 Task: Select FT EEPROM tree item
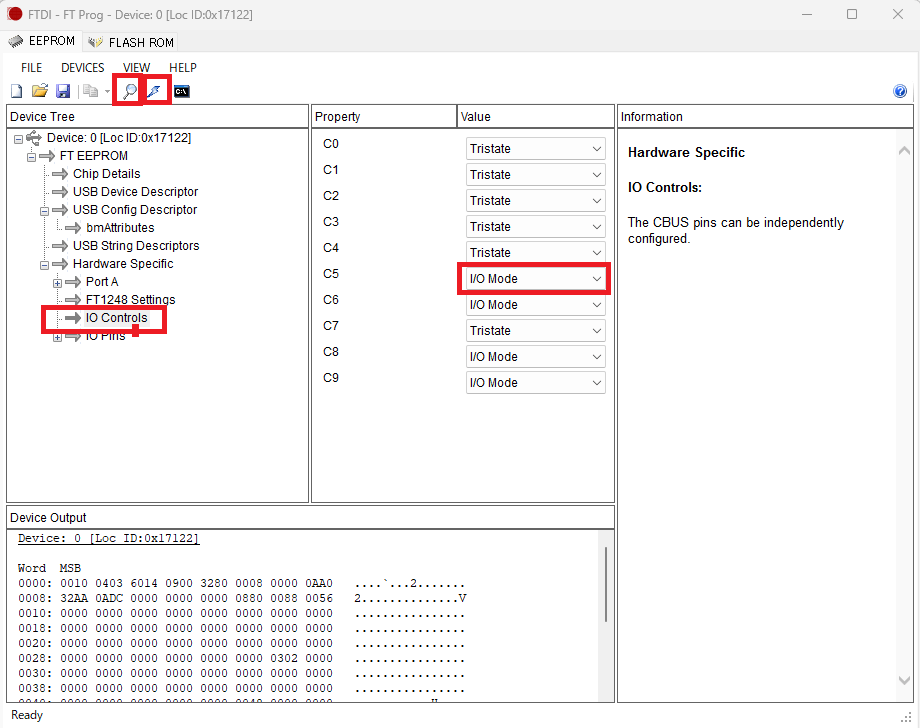tap(94, 156)
